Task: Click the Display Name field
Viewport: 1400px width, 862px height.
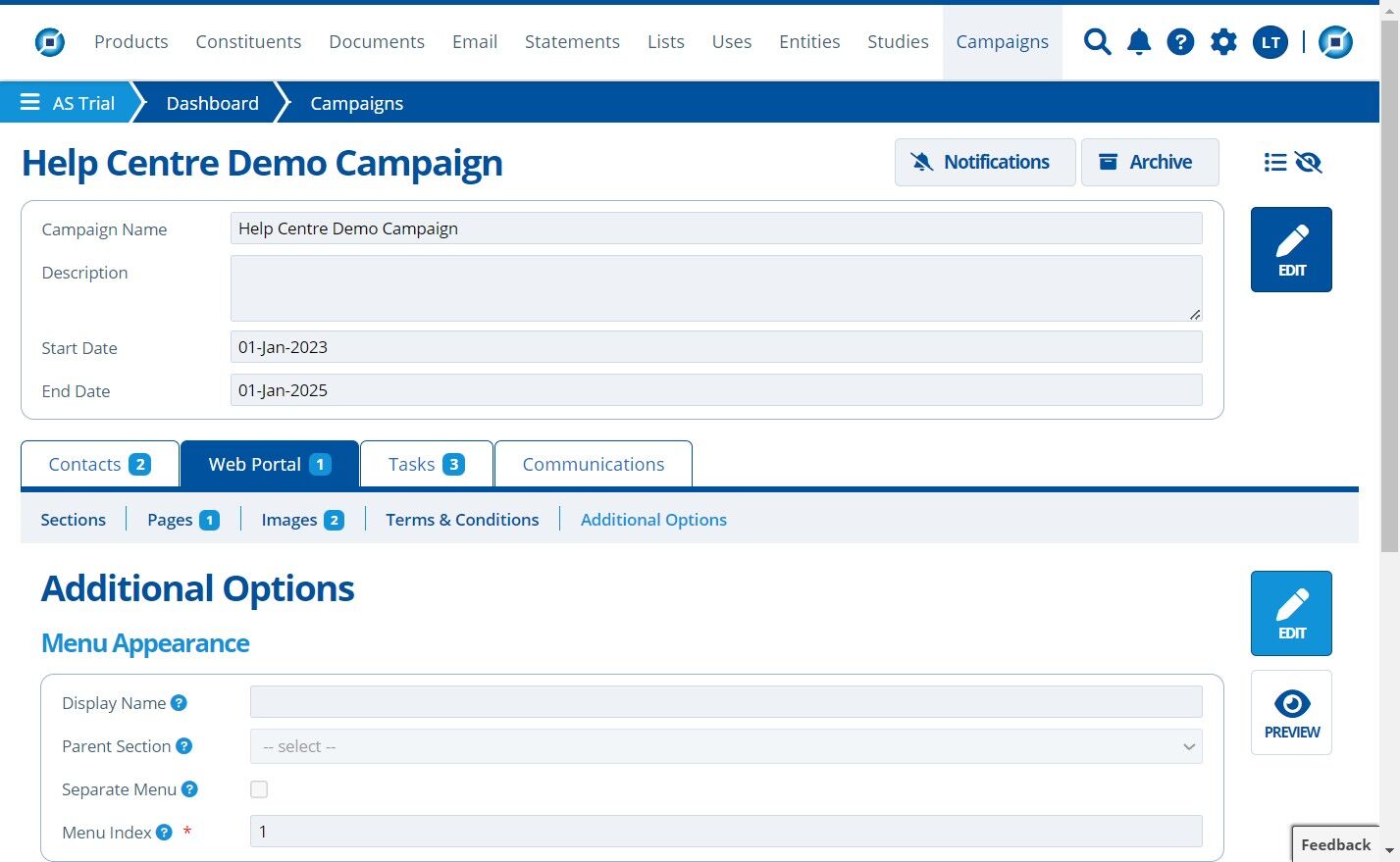Action: click(x=726, y=702)
